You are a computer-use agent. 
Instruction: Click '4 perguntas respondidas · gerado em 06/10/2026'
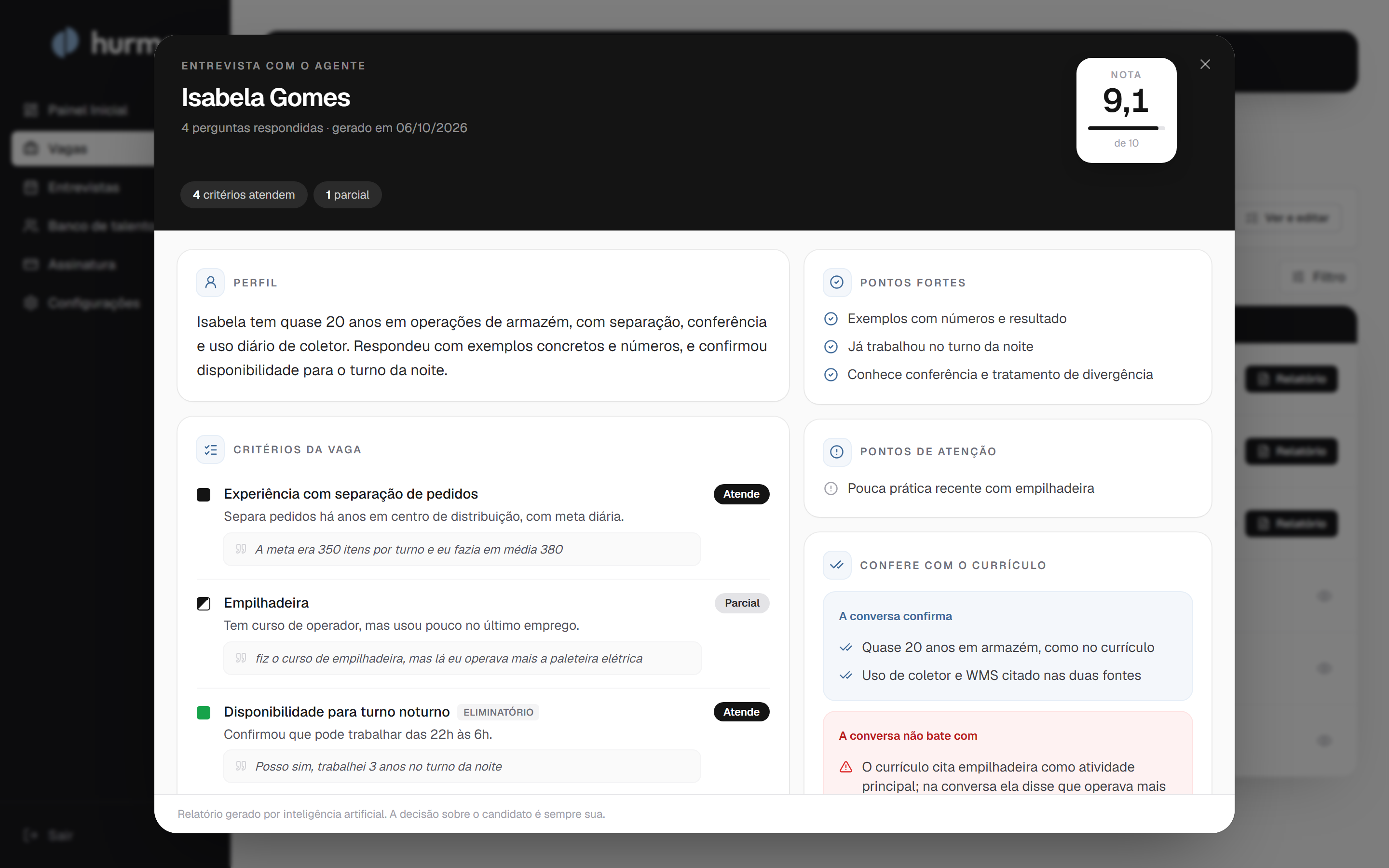324,127
